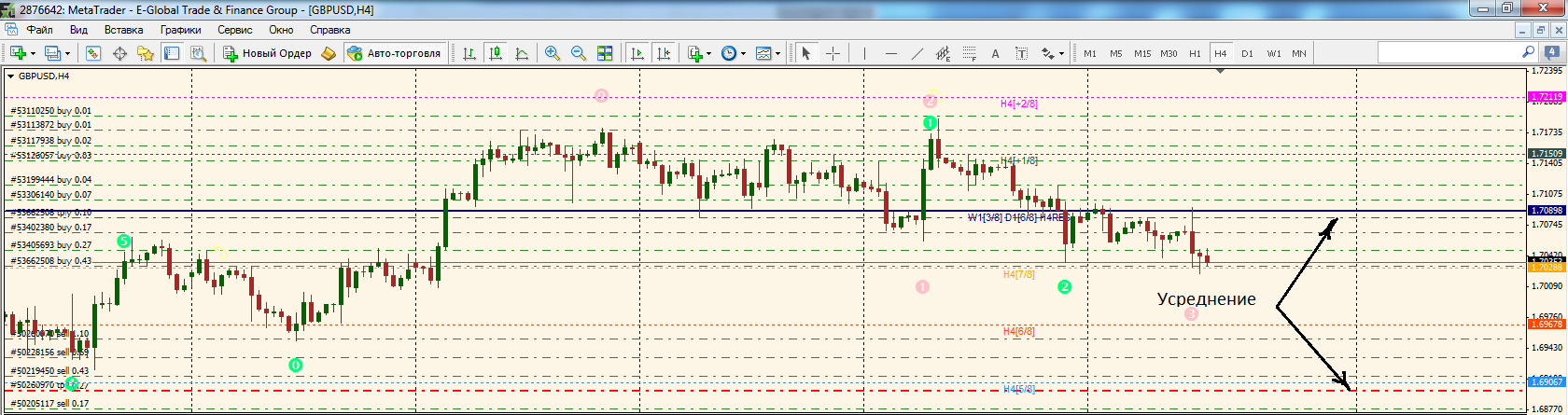Click the tile windows icon
1568x415 pixels.
coord(605,53)
